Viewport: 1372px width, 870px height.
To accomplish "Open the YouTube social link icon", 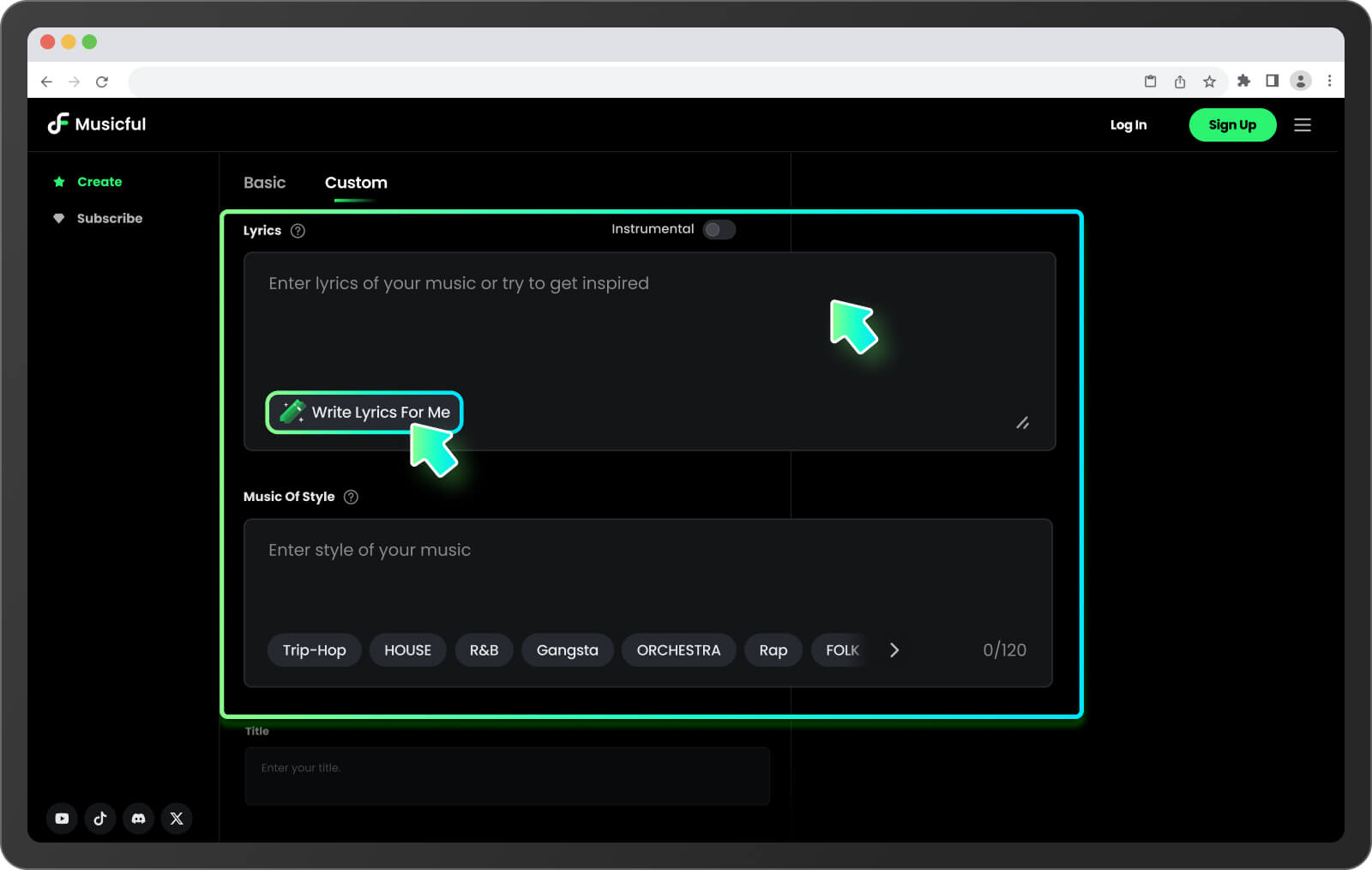I will point(62,819).
